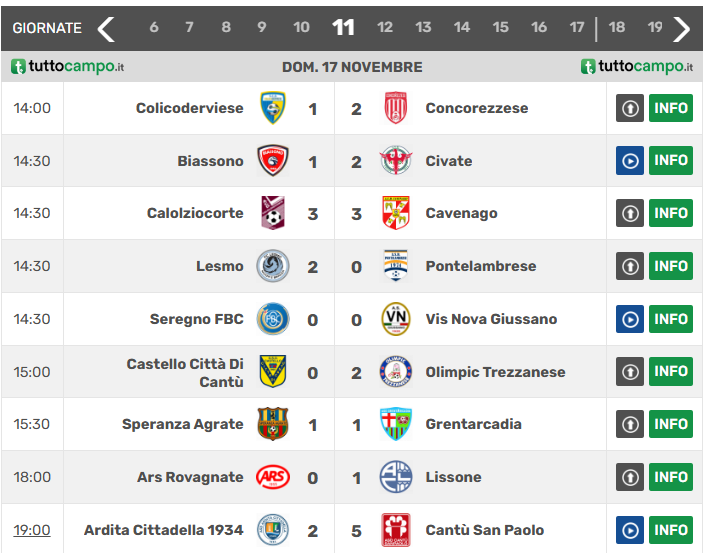Click upload icon for Ars Rovagnate match
The image size is (707, 553).
pyautogui.click(x=629, y=477)
